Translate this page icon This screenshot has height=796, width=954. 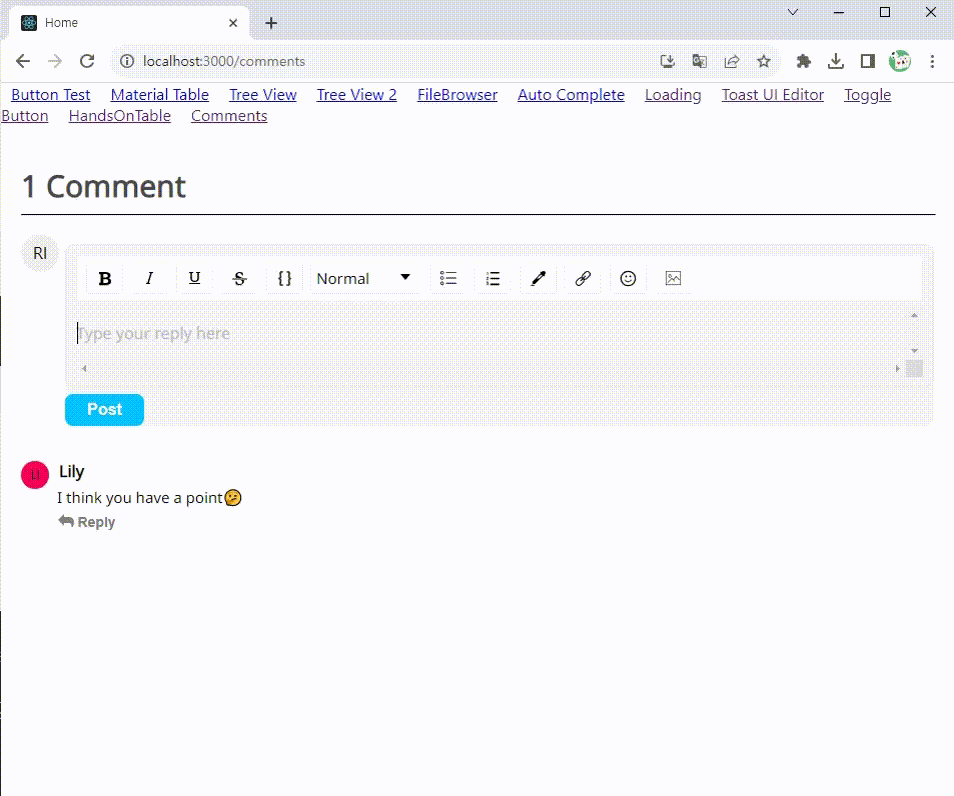click(x=700, y=61)
